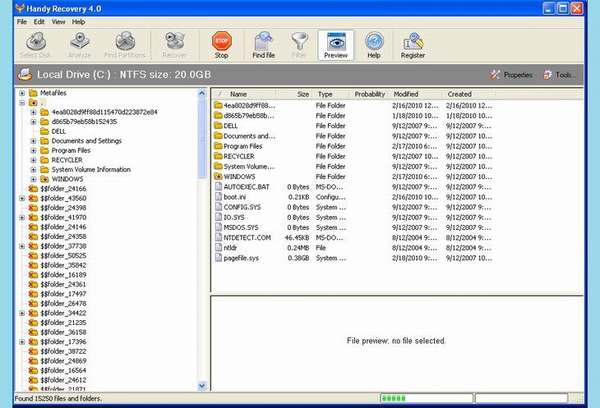Click the Register icon

point(413,44)
